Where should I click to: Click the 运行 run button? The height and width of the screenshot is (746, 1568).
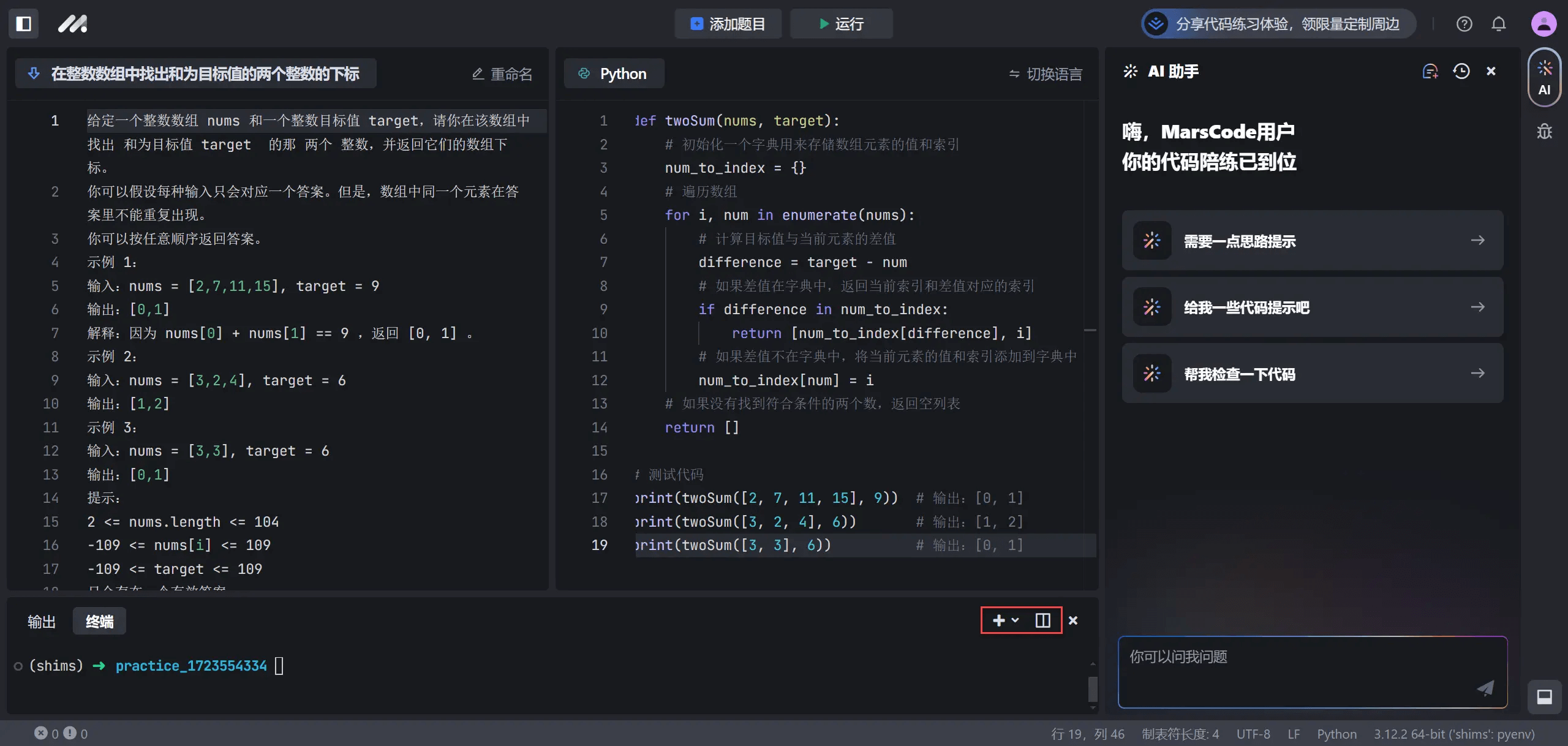pyautogui.click(x=841, y=24)
